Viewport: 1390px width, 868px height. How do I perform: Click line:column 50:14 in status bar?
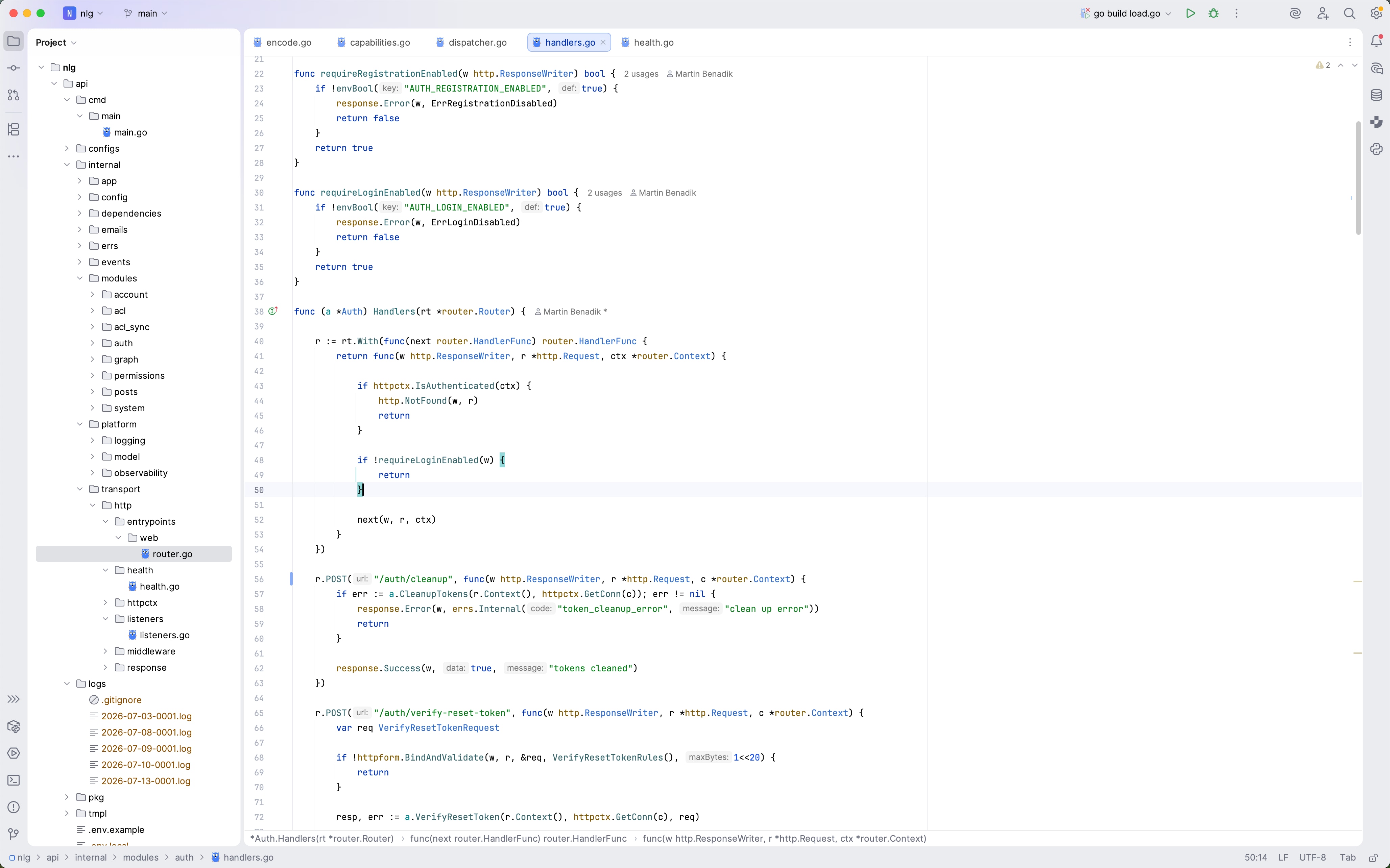pyautogui.click(x=1255, y=858)
